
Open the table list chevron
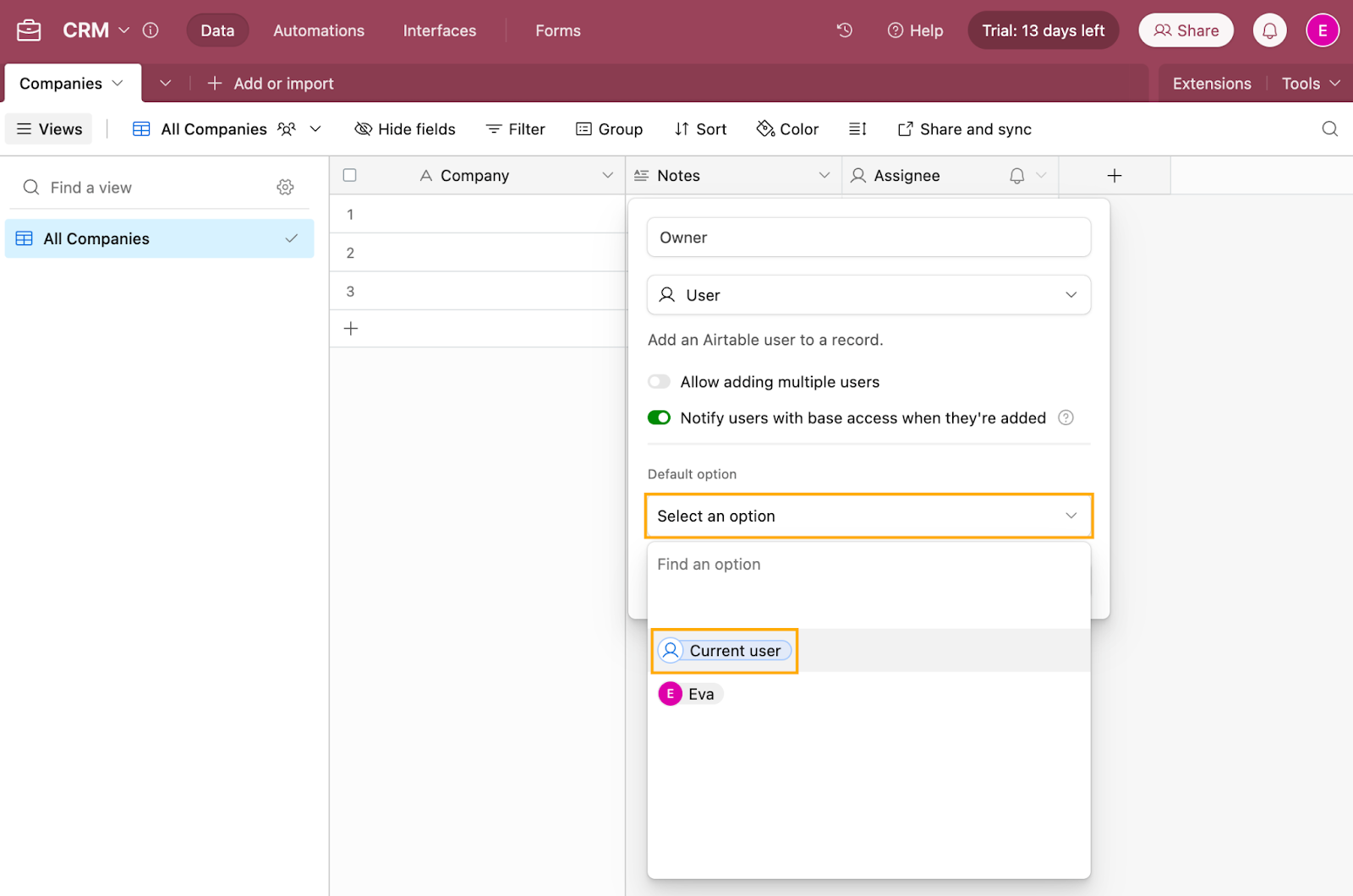[x=166, y=84]
